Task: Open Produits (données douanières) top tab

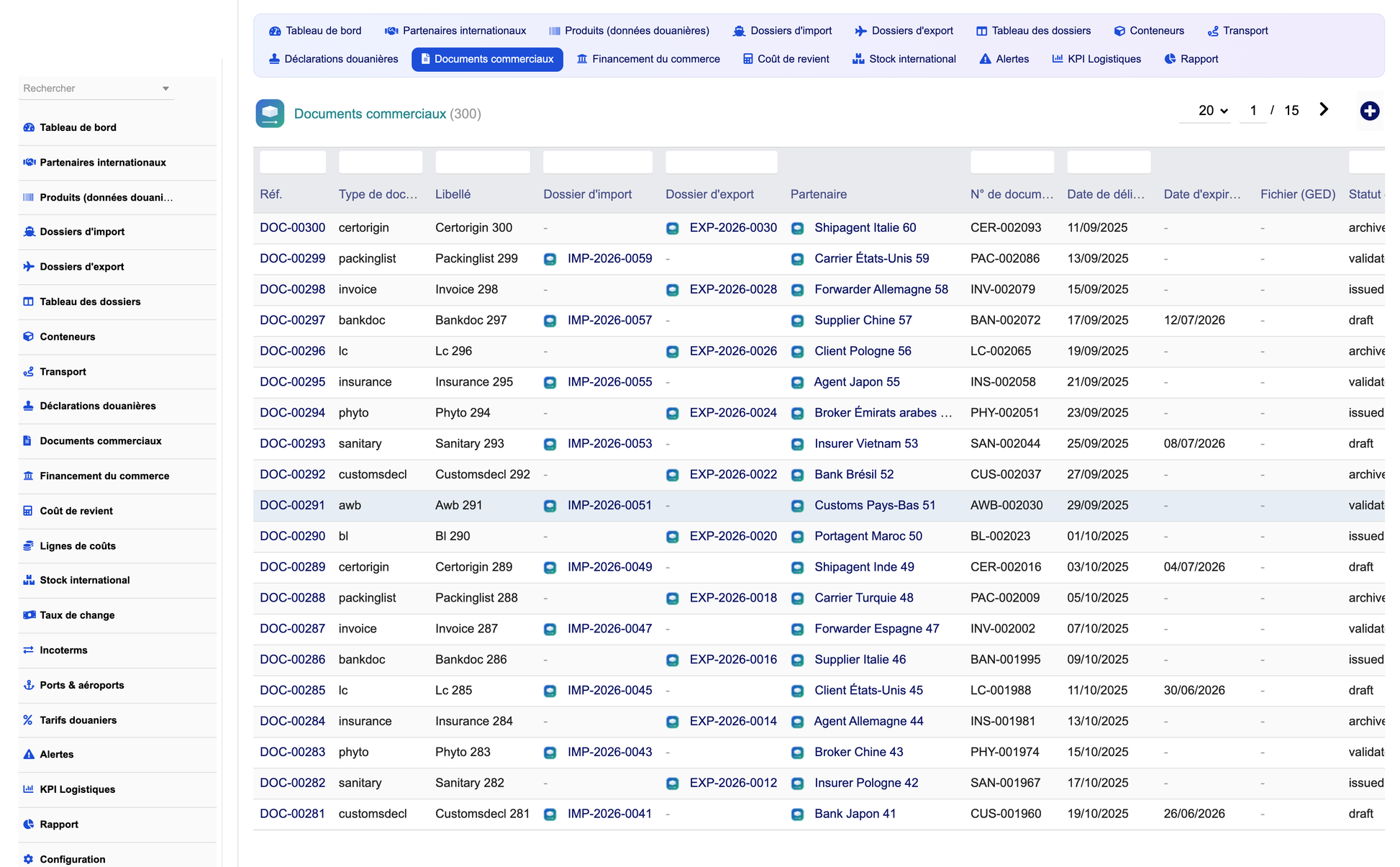Action: (629, 31)
